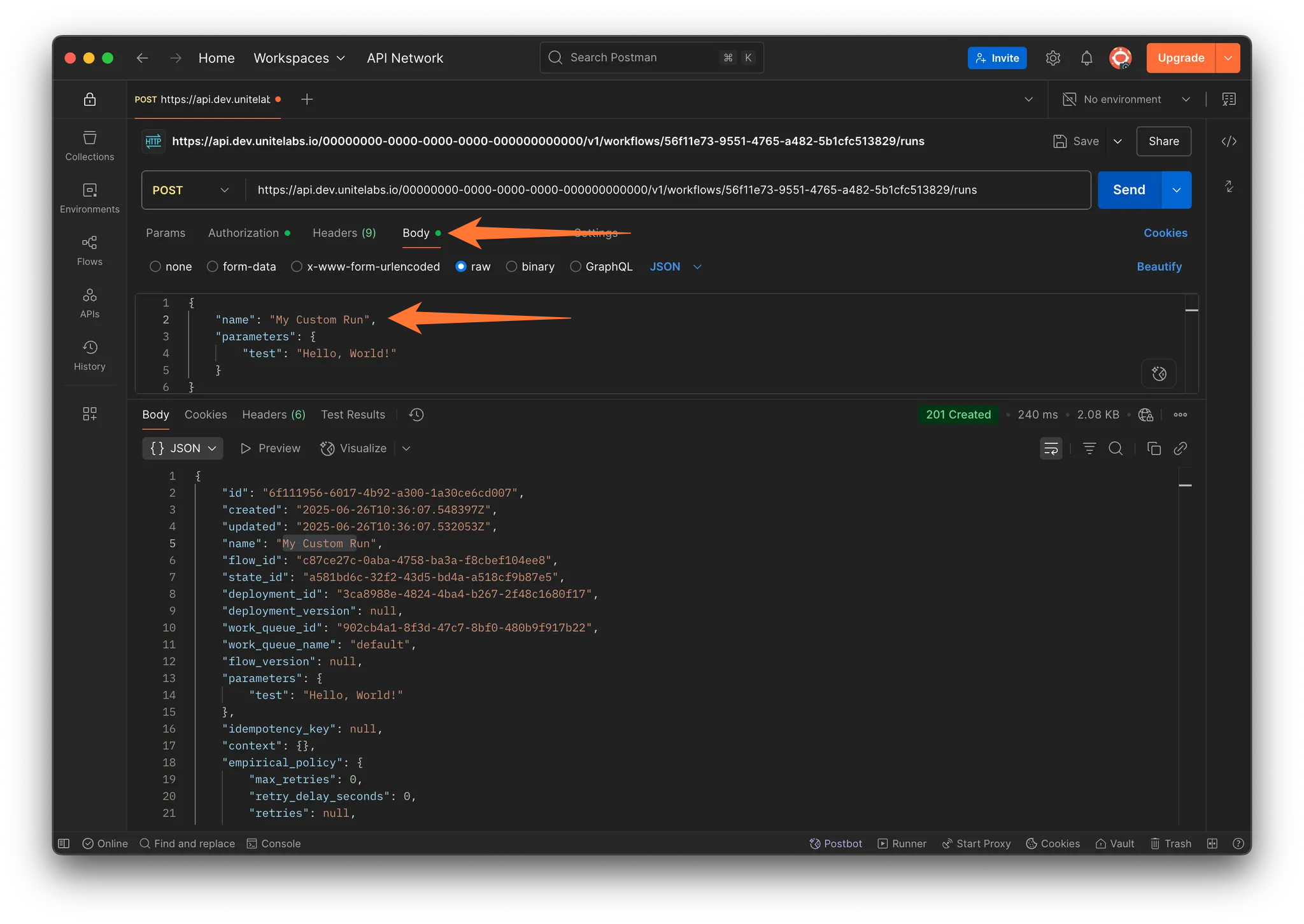
Task: Add a new request tab with plus
Action: (307, 99)
